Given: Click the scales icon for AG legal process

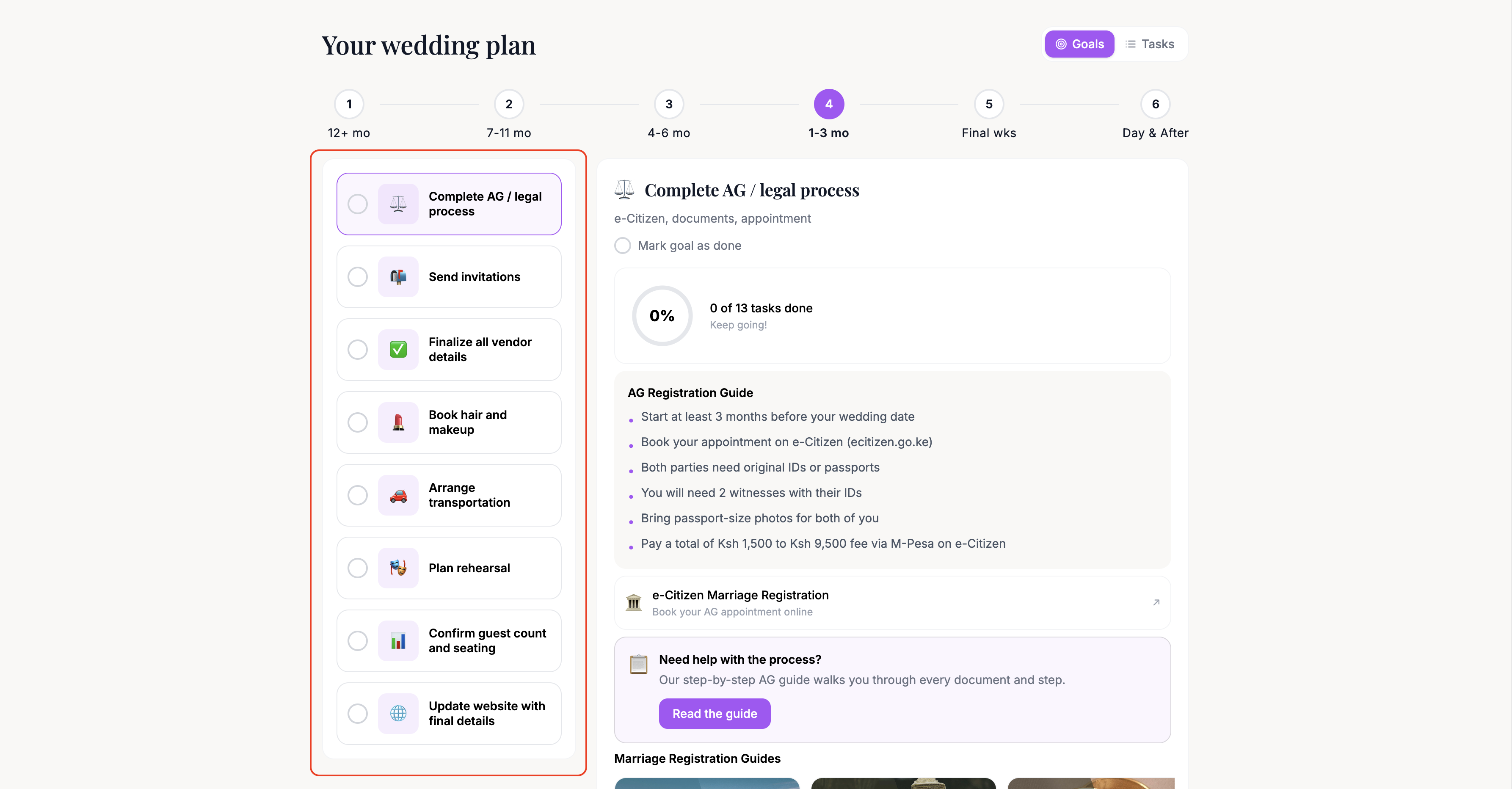Looking at the screenshot, I should [398, 204].
